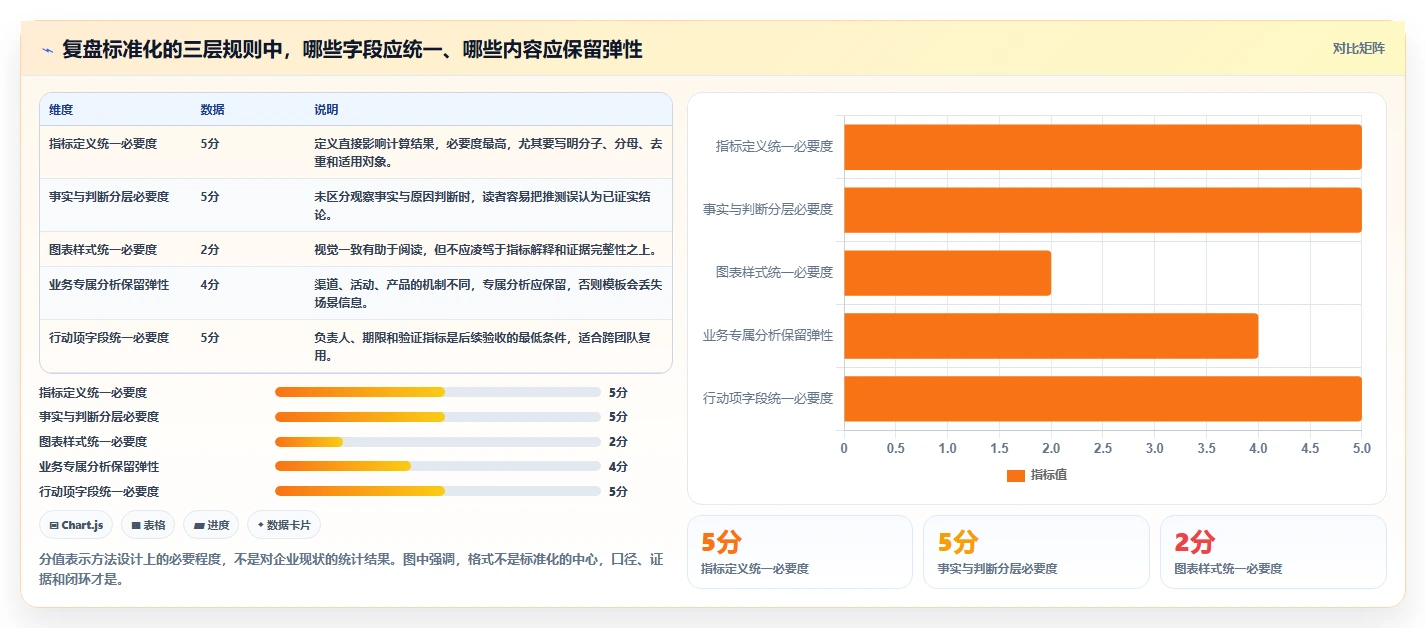Select 行动项字段统一必要度 table row name

109,338
